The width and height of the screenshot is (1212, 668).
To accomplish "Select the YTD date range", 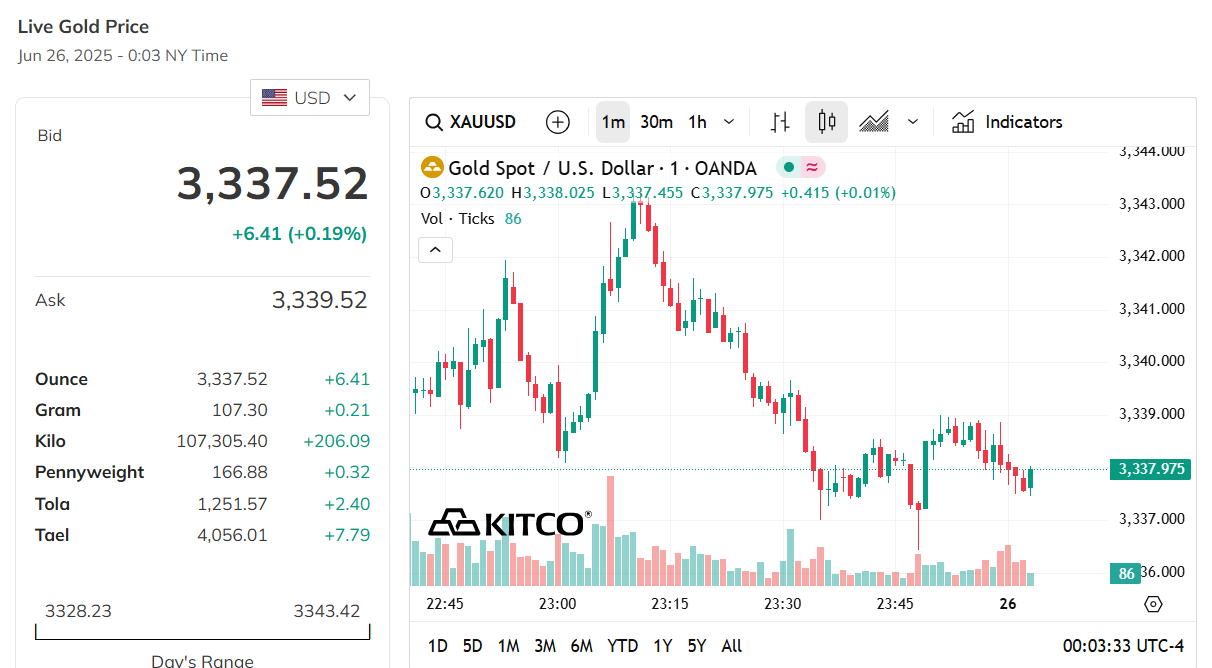I will click(x=623, y=646).
